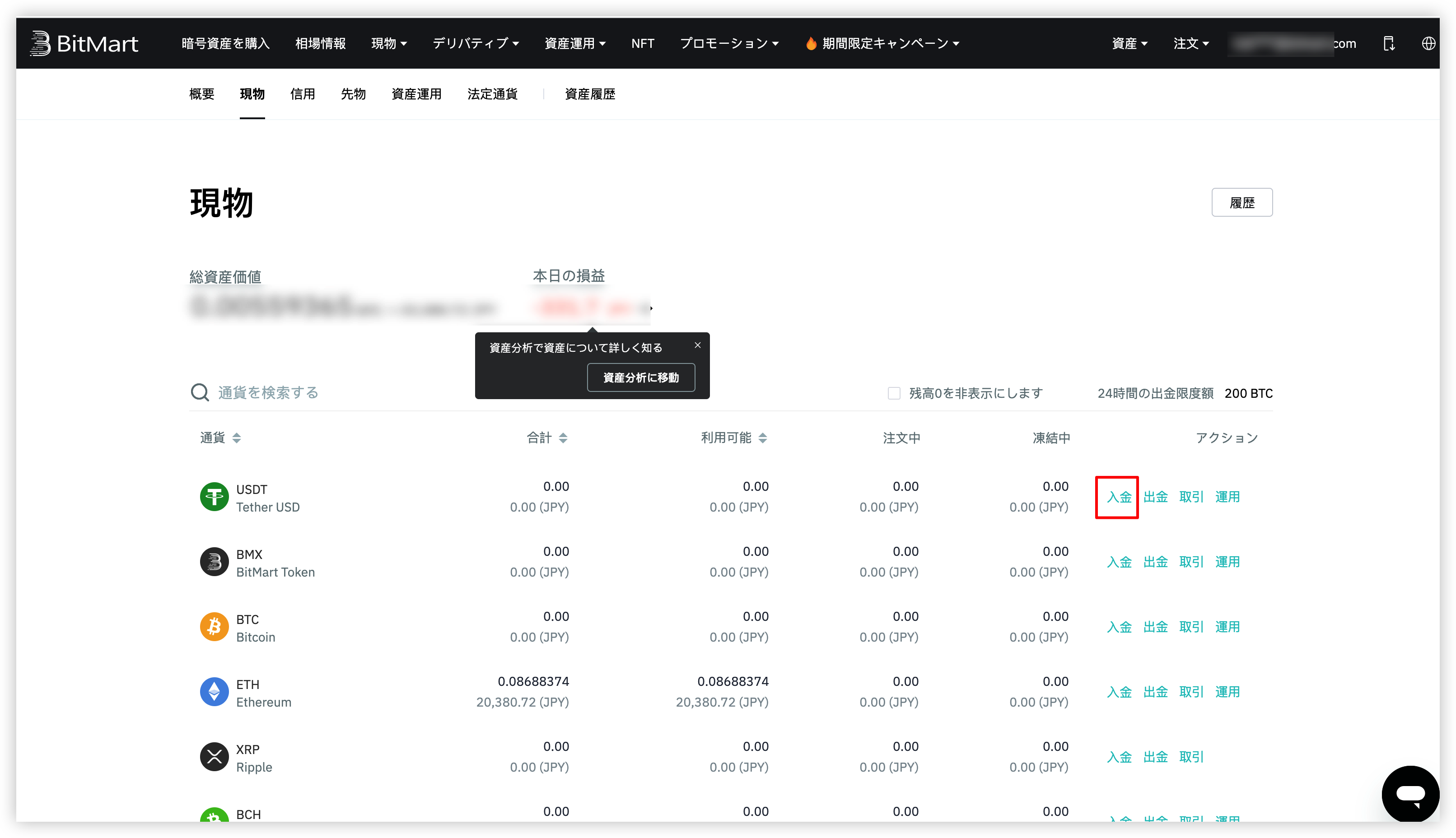Click 運用 for USDT
The height and width of the screenshot is (838, 1456).
pos(1227,497)
